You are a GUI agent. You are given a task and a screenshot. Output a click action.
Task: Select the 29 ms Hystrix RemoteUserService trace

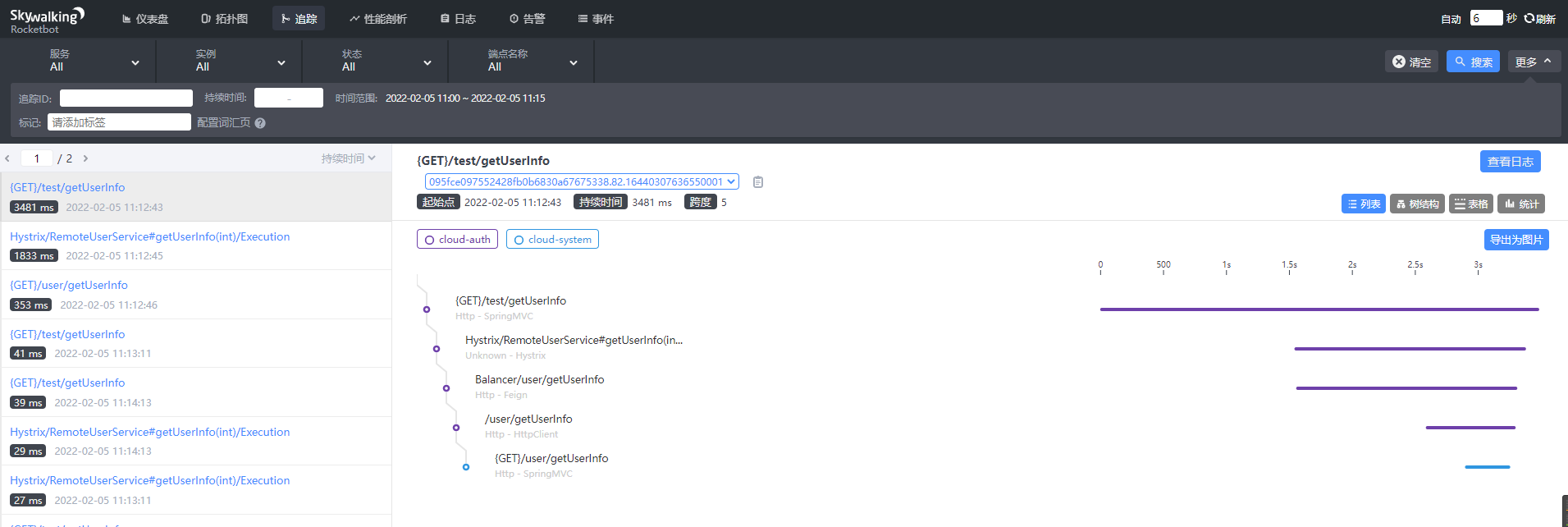tap(195, 441)
